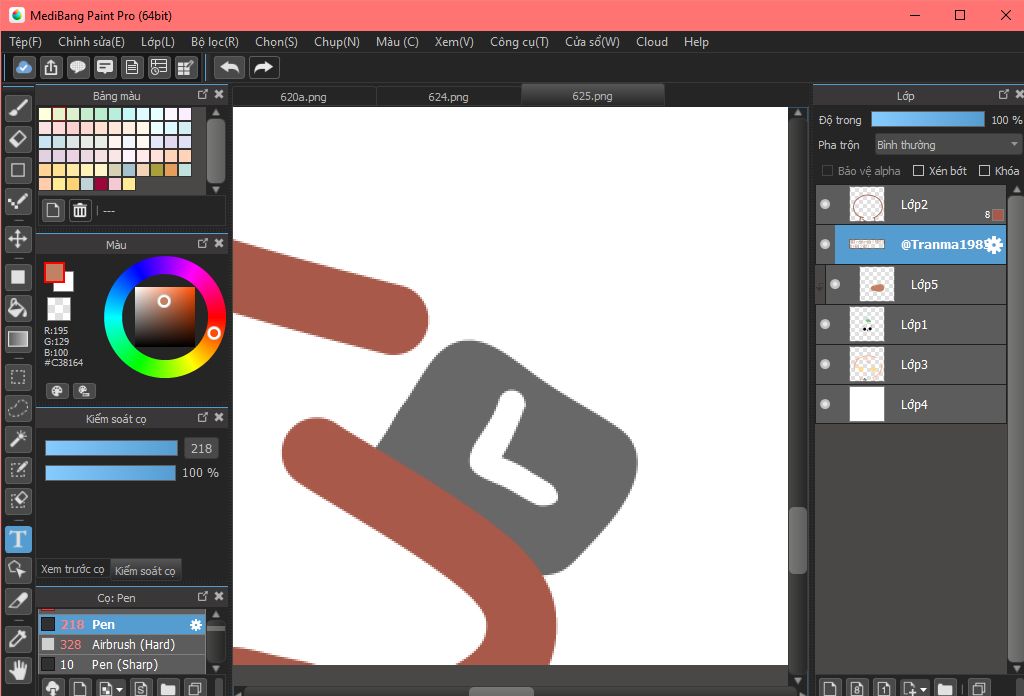This screenshot has height=696, width=1024.
Task: Click the Xem(V) view menu
Action: [x=454, y=42]
